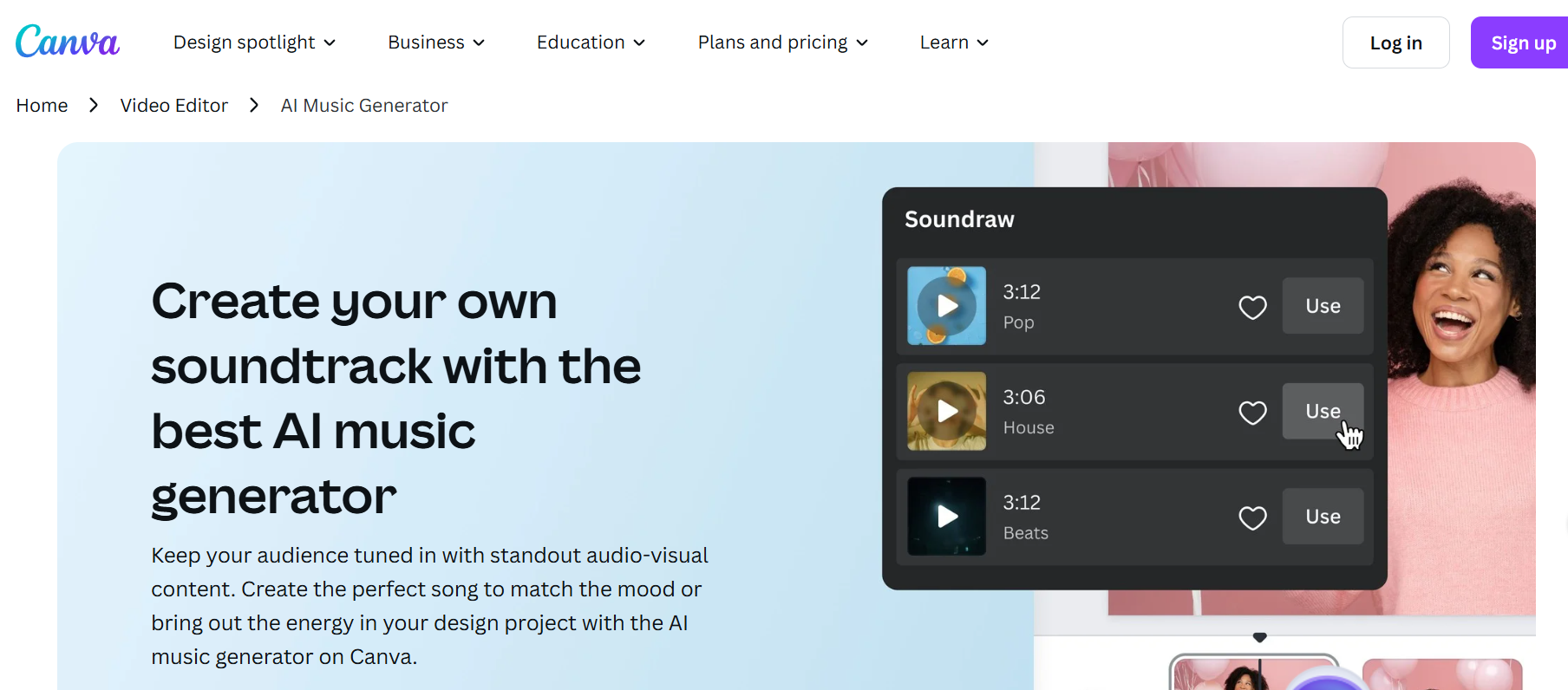Expand the Plans and pricing menu
This screenshot has width=1568, height=690.
click(782, 42)
